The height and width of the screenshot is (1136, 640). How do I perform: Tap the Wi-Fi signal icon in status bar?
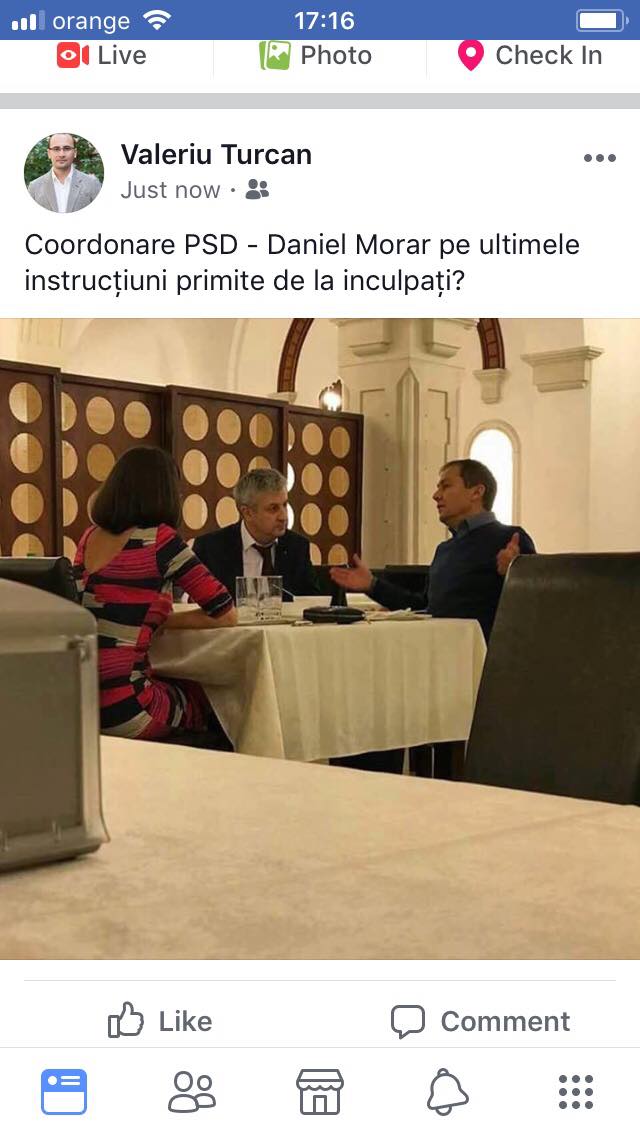pos(157,20)
